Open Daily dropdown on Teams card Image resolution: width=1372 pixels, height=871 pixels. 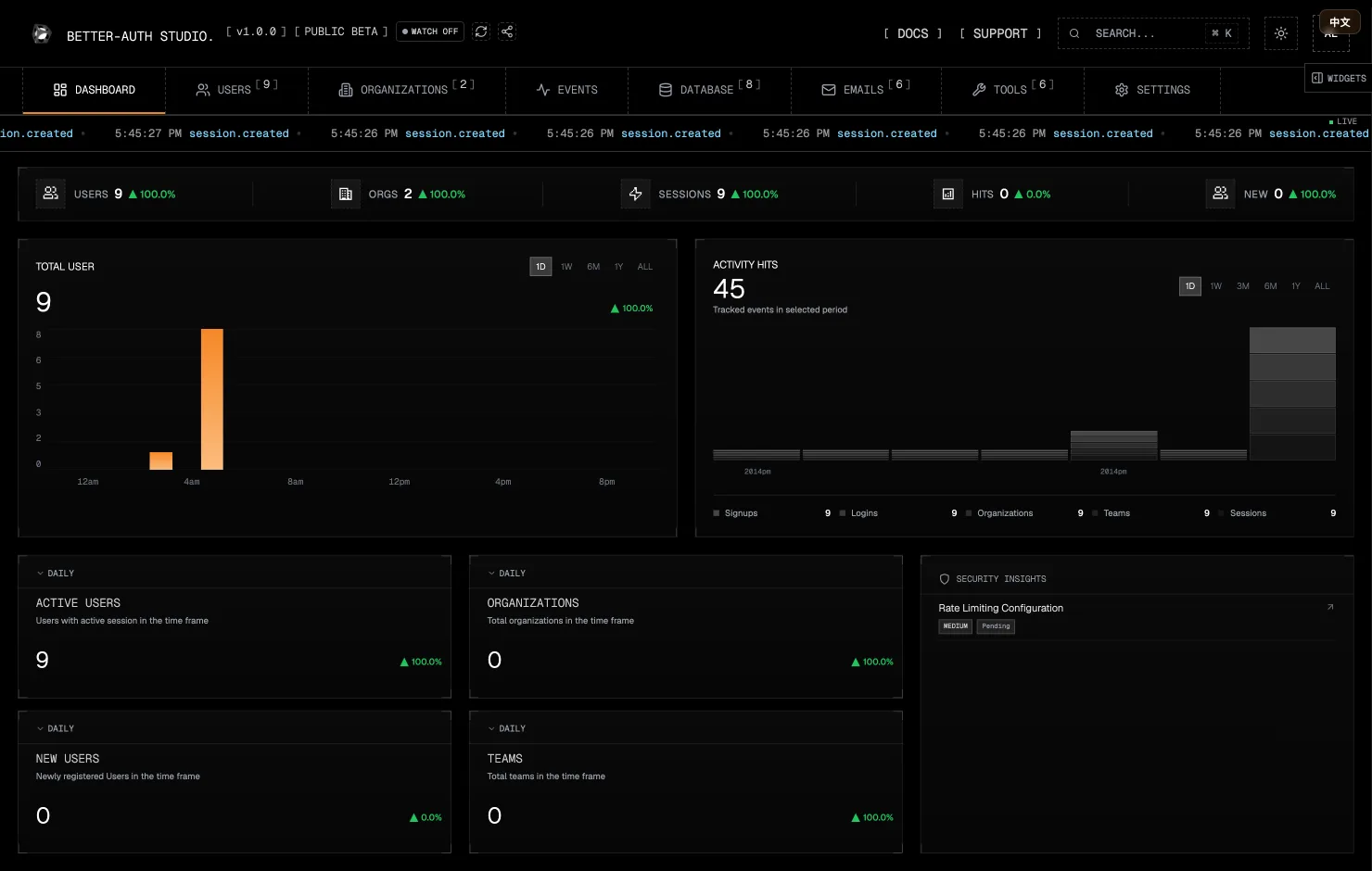[x=507, y=729]
